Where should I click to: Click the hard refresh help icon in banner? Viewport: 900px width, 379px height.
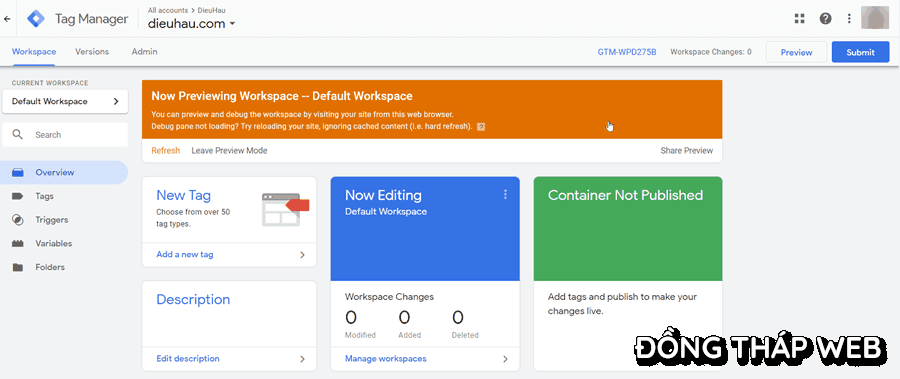(x=481, y=127)
